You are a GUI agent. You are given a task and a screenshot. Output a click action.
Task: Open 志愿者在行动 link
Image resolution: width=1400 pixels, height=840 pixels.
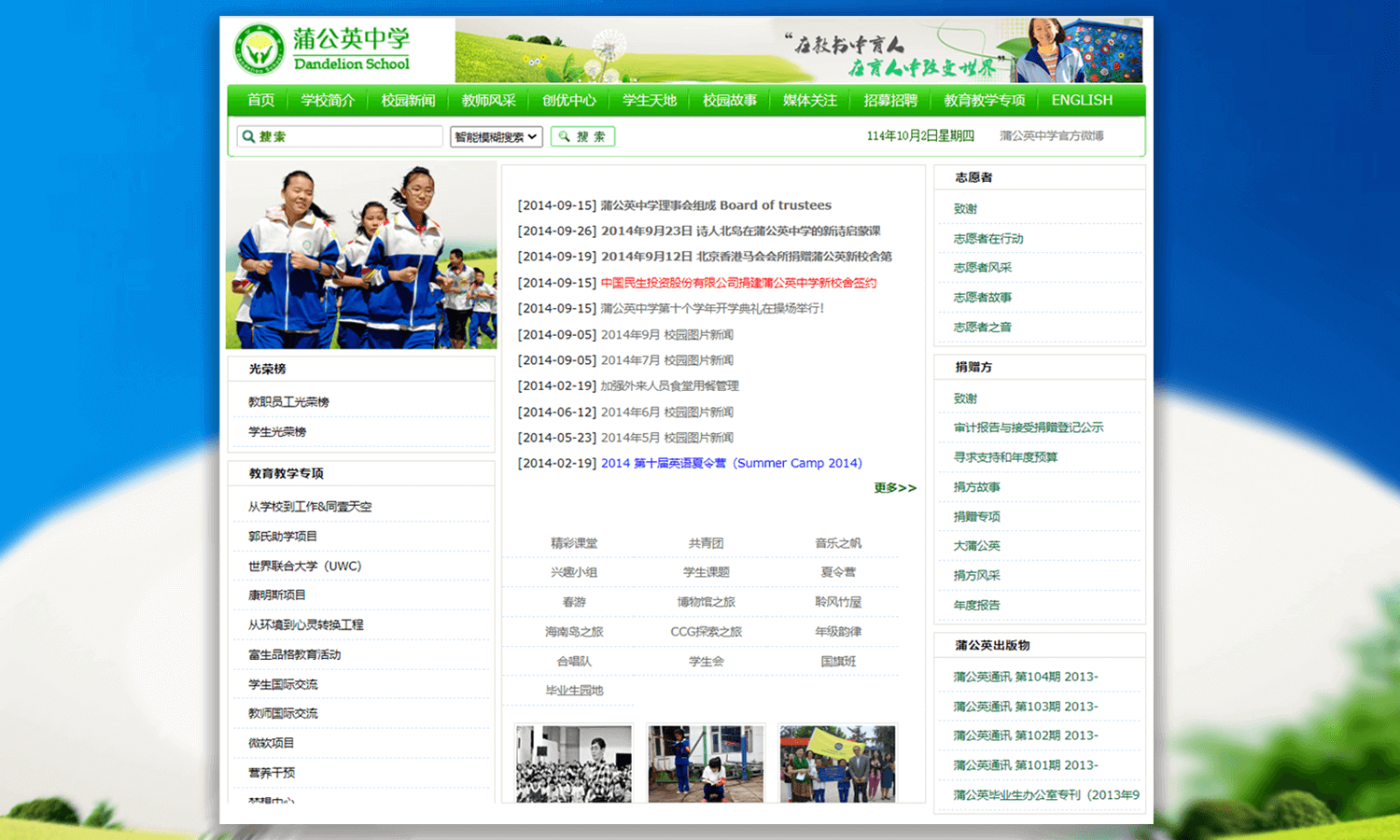click(988, 239)
